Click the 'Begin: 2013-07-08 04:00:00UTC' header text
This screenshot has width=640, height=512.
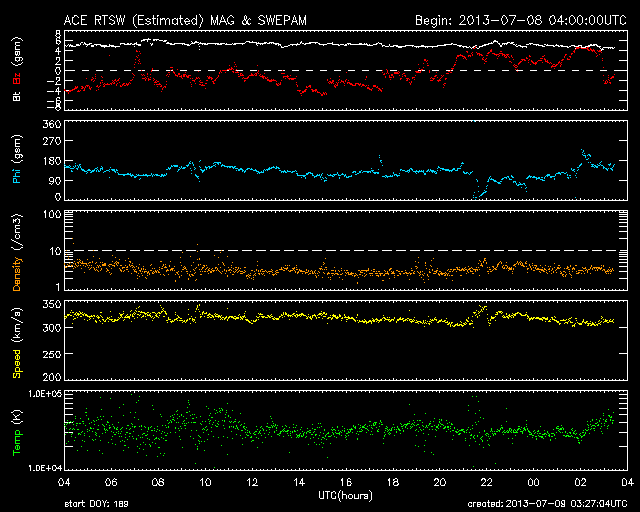pyautogui.click(x=521, y=20)
